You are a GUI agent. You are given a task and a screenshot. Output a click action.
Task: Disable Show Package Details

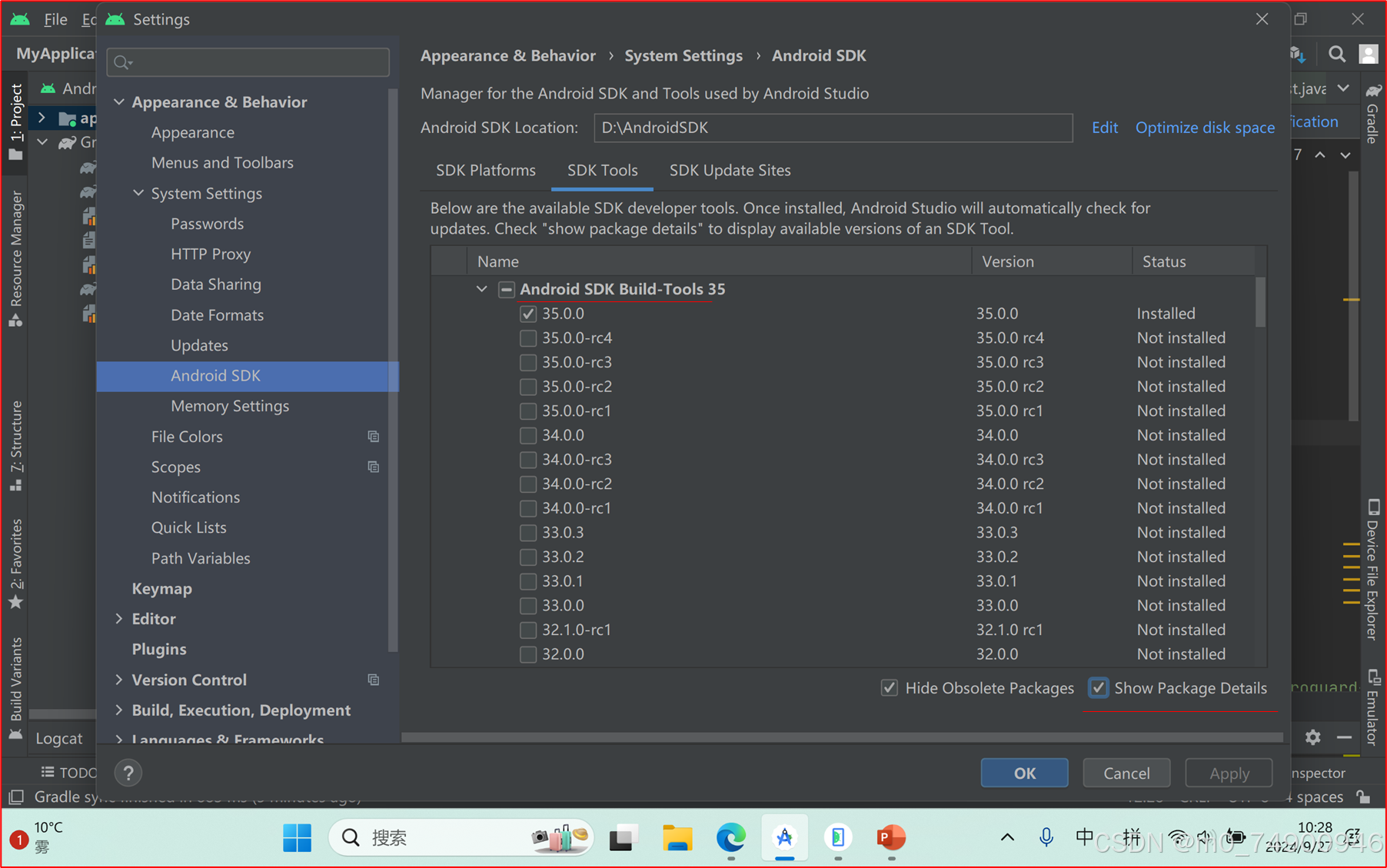[1098, 687]
